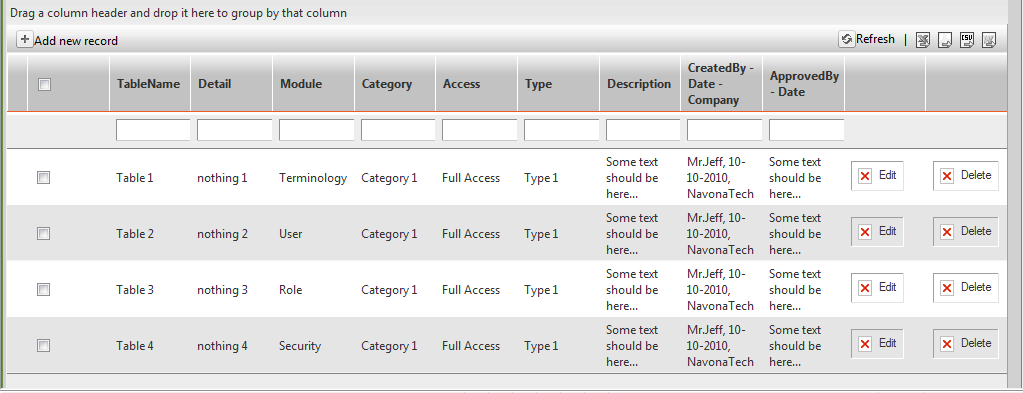Sort by the Category column header
The width and height of the screenshot is (1023, 393).
pyautogui.click(x=387, y=84)
